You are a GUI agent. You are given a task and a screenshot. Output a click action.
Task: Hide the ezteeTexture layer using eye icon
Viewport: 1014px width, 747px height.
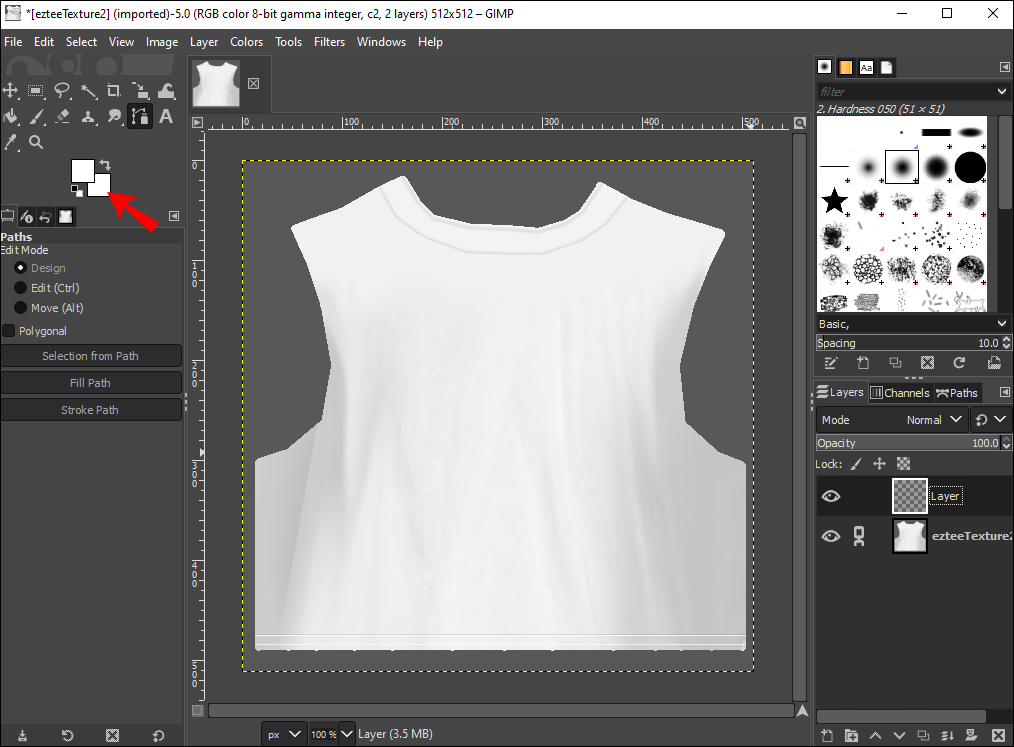(x=831, y=537)
